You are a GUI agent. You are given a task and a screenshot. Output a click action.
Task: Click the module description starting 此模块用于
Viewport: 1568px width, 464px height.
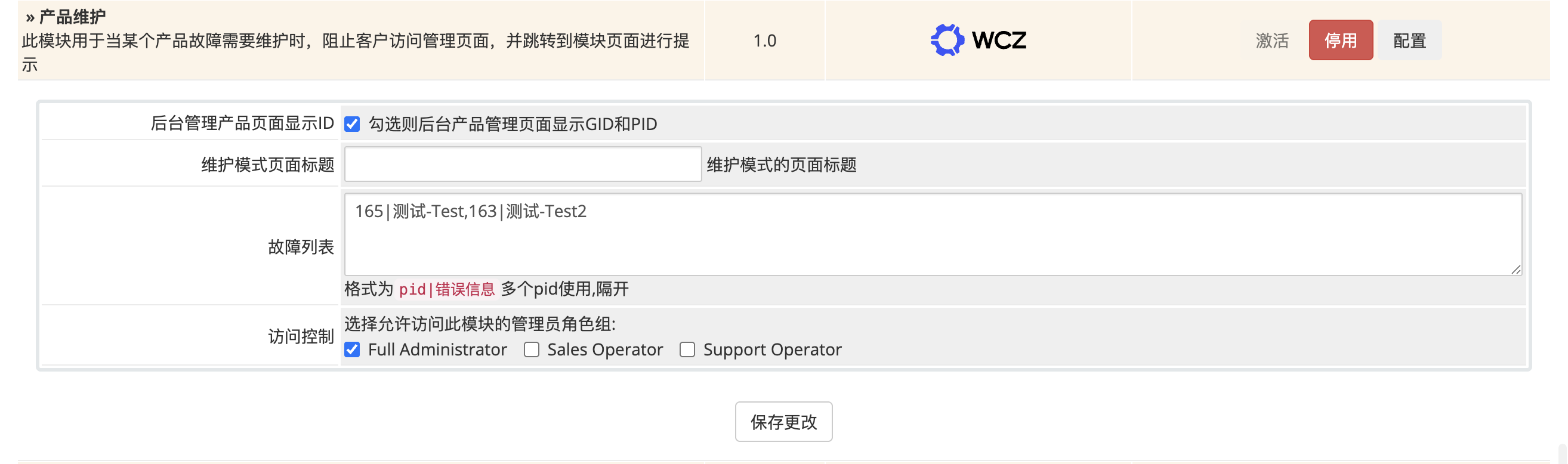coord(356,41)
